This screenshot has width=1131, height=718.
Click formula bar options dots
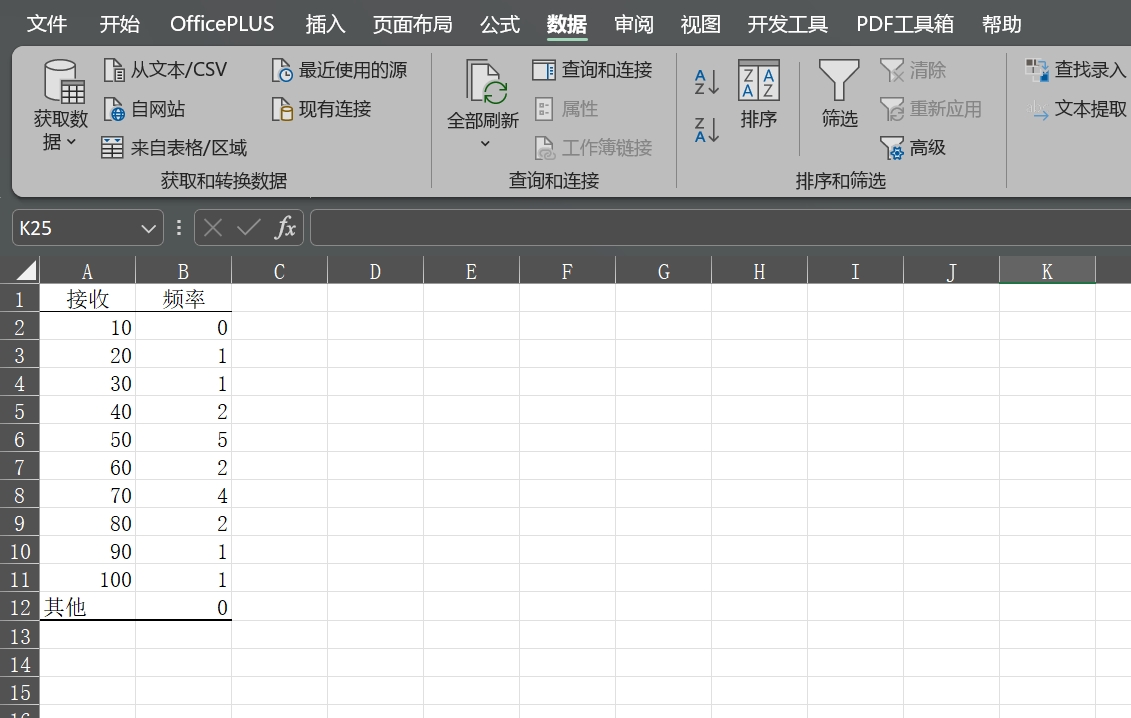click(179, 228)
